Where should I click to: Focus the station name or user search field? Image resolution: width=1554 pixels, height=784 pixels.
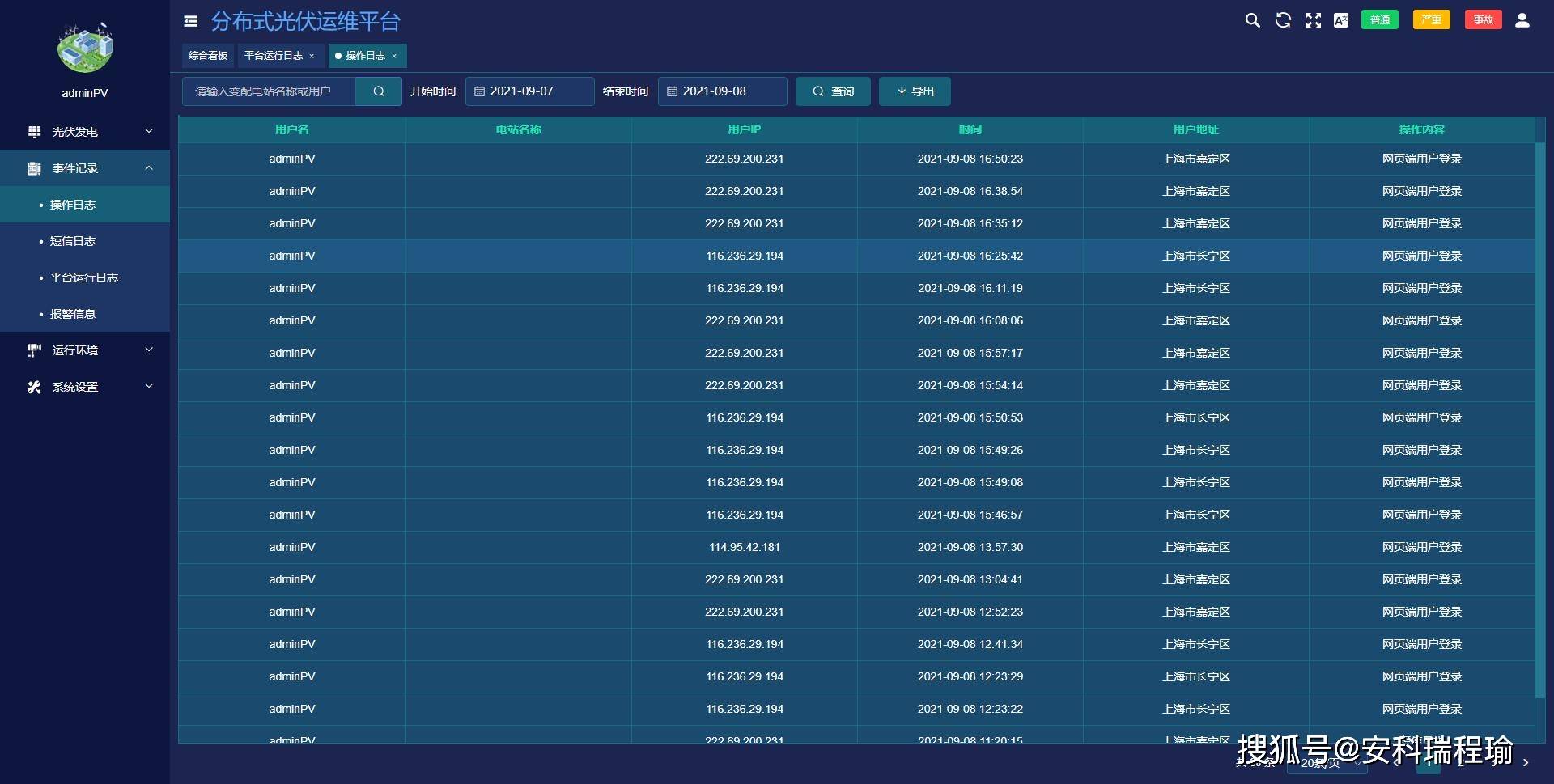(270, 91)
